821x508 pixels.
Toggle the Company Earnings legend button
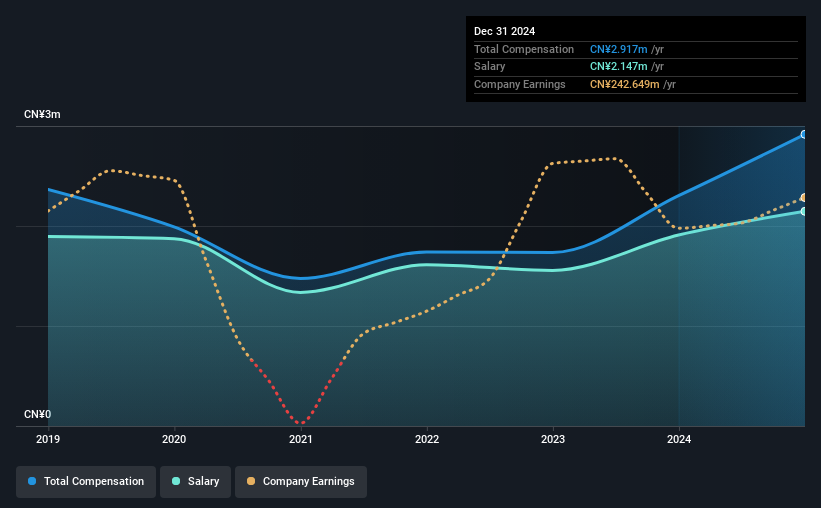[x=301, y=482]
